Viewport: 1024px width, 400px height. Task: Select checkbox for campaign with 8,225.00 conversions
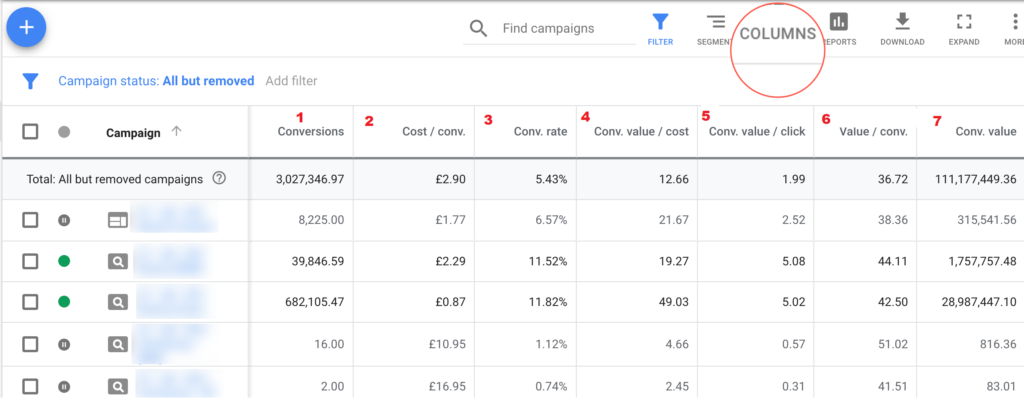pos(30,220)
